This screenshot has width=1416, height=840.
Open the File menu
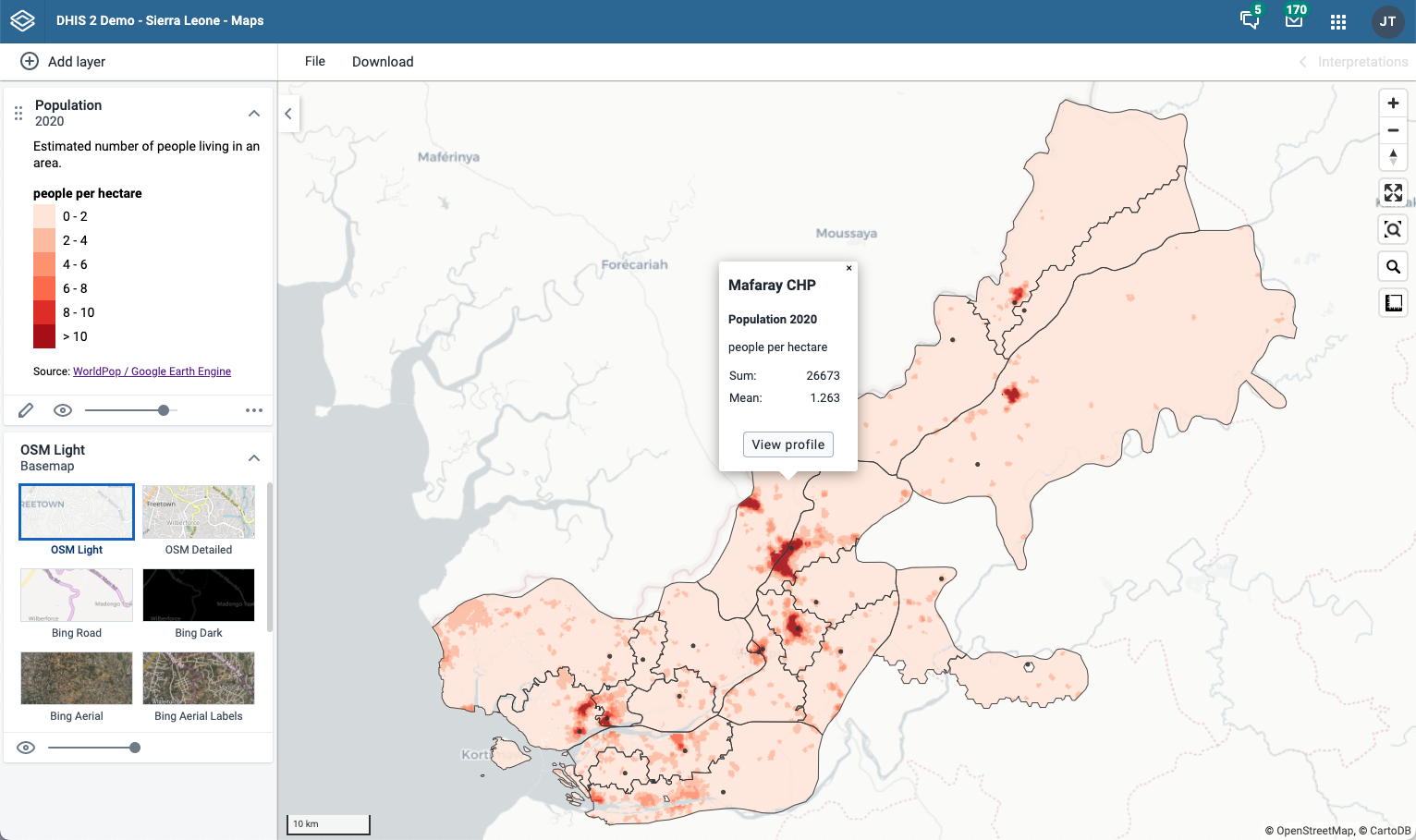[315, 61]
